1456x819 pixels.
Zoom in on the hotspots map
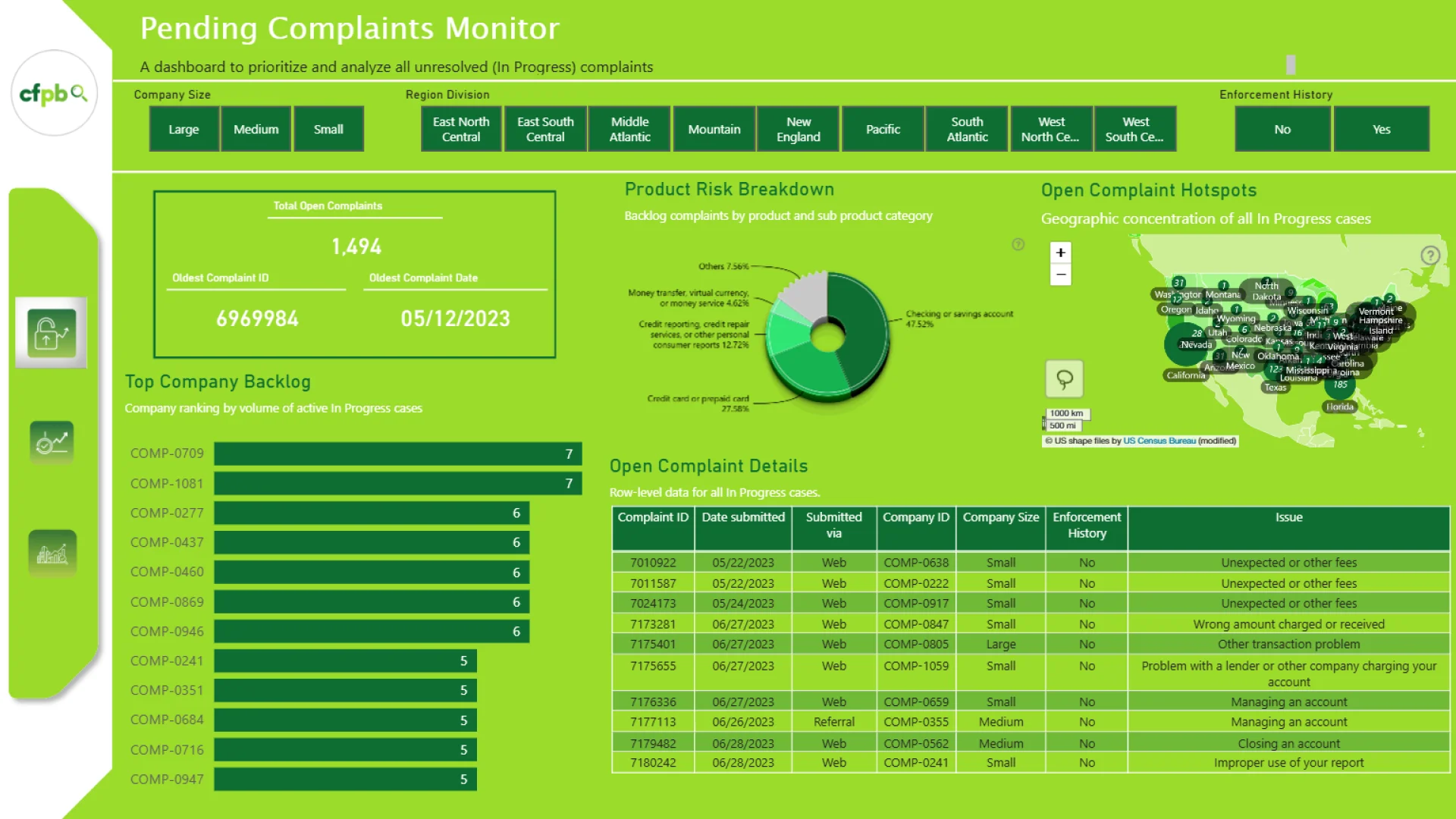pos(1060,253)
